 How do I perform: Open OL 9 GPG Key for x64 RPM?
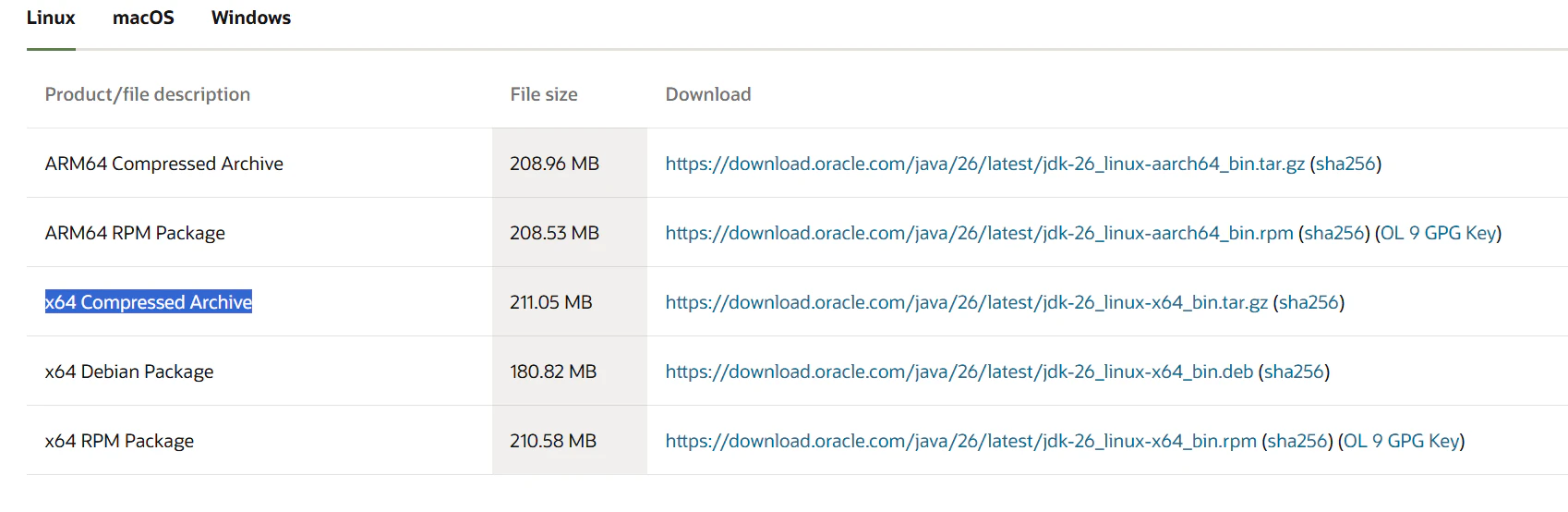pyautogui.click(x=1402, y=441)
